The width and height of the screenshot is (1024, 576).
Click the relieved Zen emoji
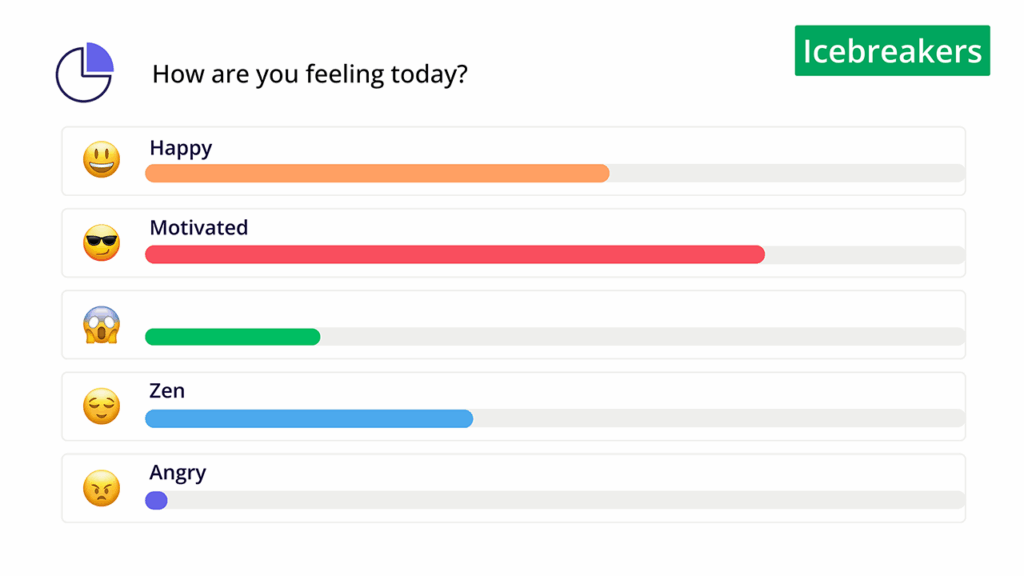[x=101, y=406]
